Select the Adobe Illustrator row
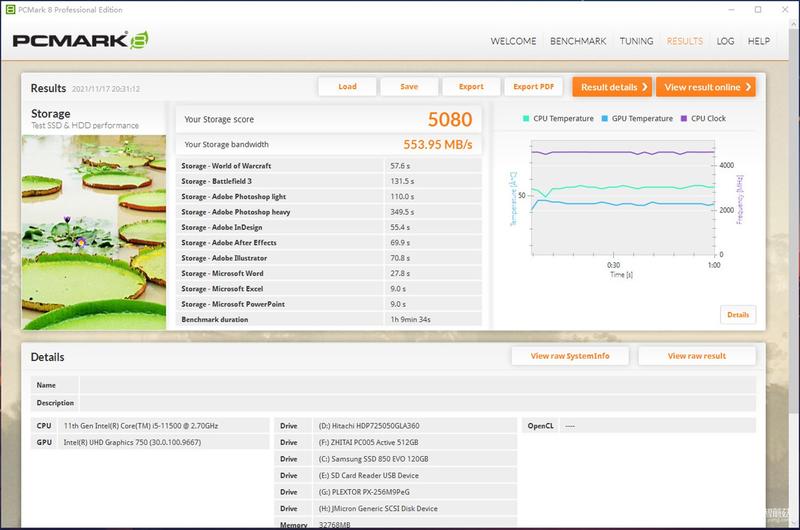Image resolution: width=800 pixels, height=530 pixels. pos(329,258)
